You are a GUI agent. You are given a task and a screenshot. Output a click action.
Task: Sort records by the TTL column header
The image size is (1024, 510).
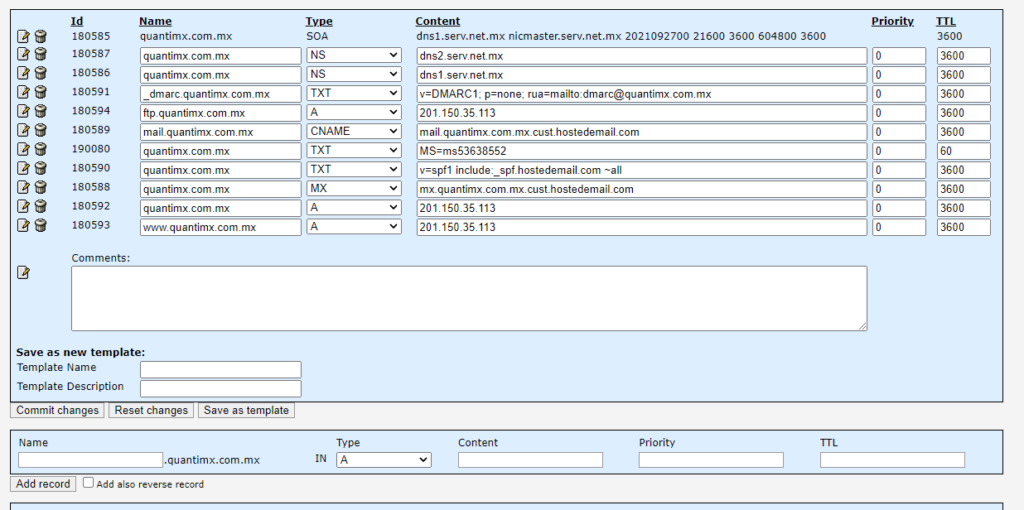tap(945, 21)
